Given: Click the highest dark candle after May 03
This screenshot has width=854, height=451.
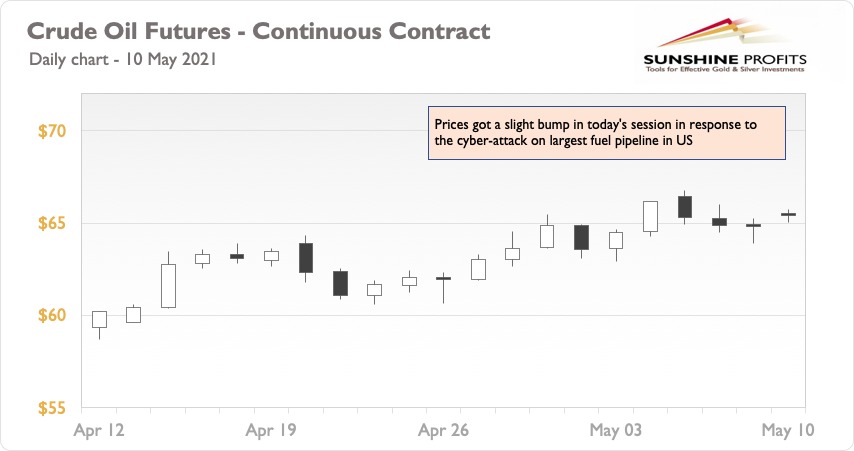Looking at the screenshot, I should (x=685, y=207).
